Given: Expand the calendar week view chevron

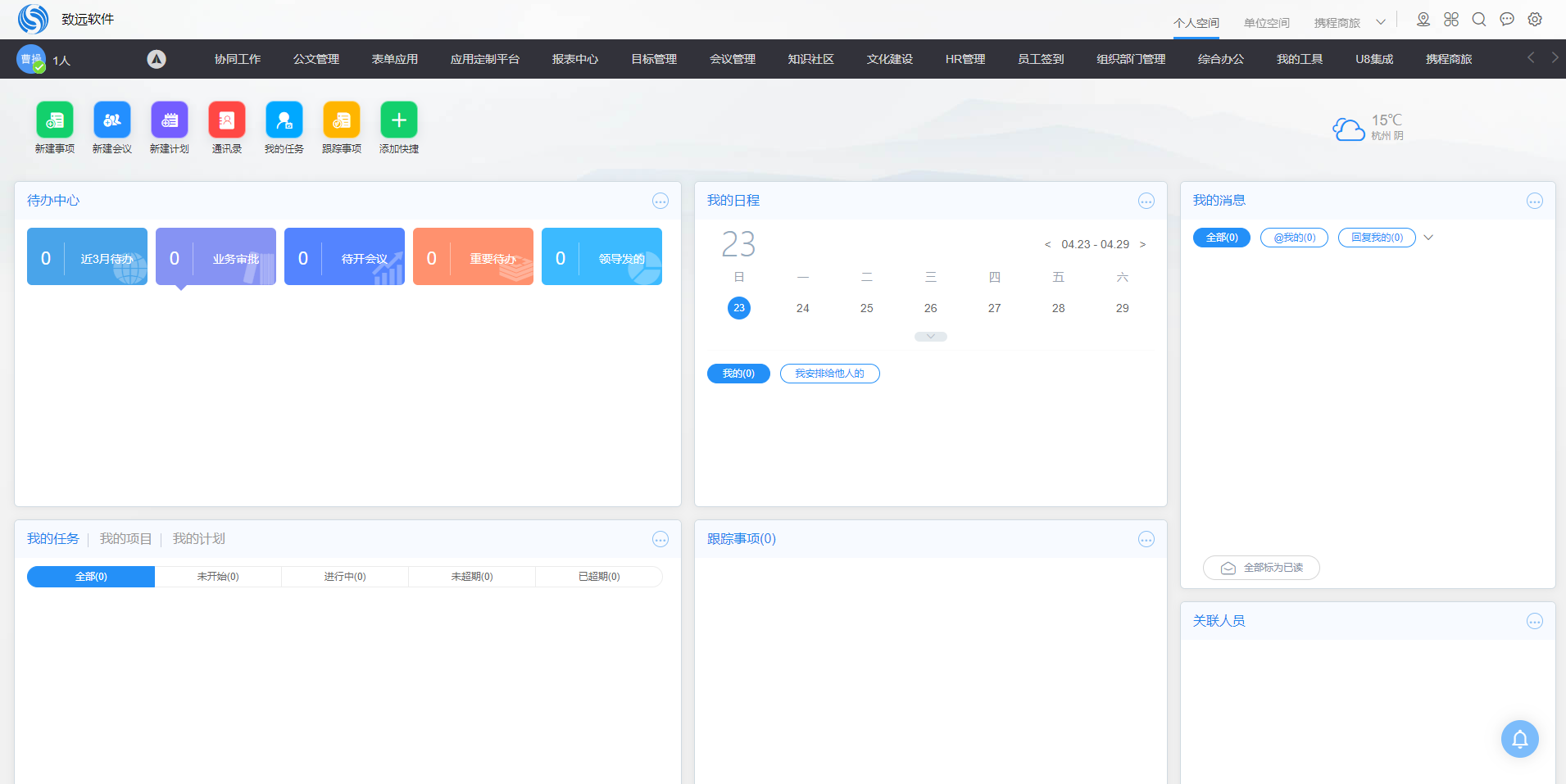Looking at the screenshot, I should pyautogui.click(x=931, y=337).
